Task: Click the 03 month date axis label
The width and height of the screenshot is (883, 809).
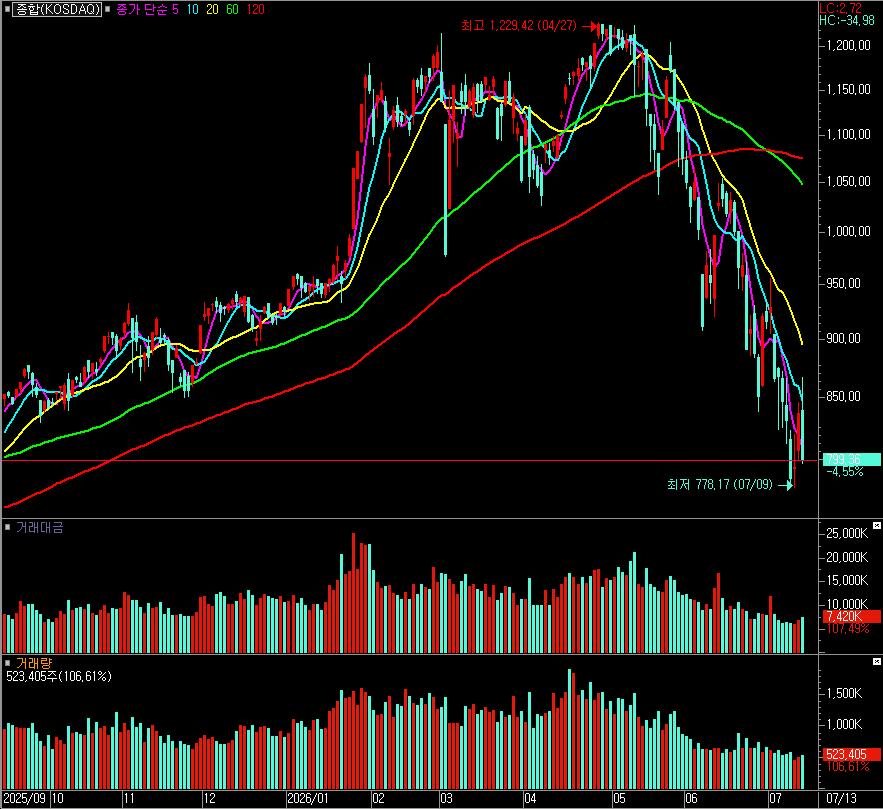Action: point(447,799)
